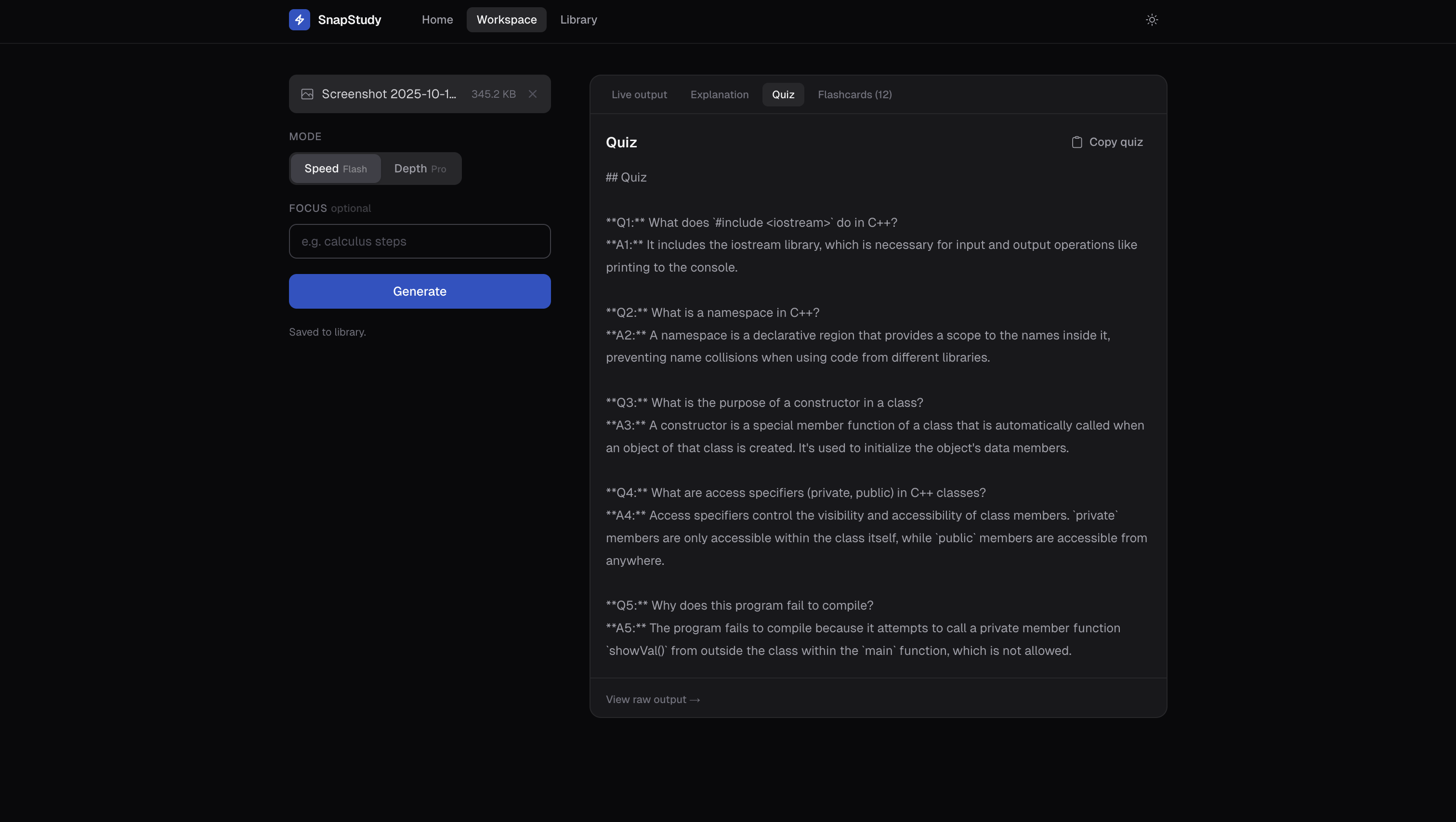Click the SnapStudy lightning bolt logo
1456x822 pixels.
pos(299,20)
